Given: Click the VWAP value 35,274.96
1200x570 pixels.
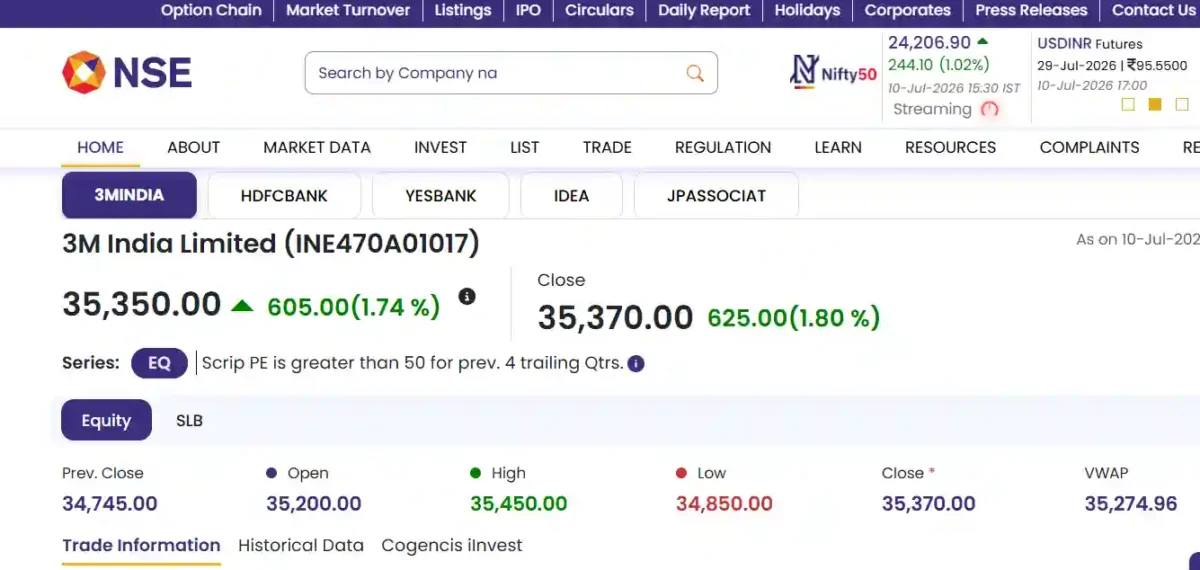Looking at the screenshot, I should point(1131,503).
